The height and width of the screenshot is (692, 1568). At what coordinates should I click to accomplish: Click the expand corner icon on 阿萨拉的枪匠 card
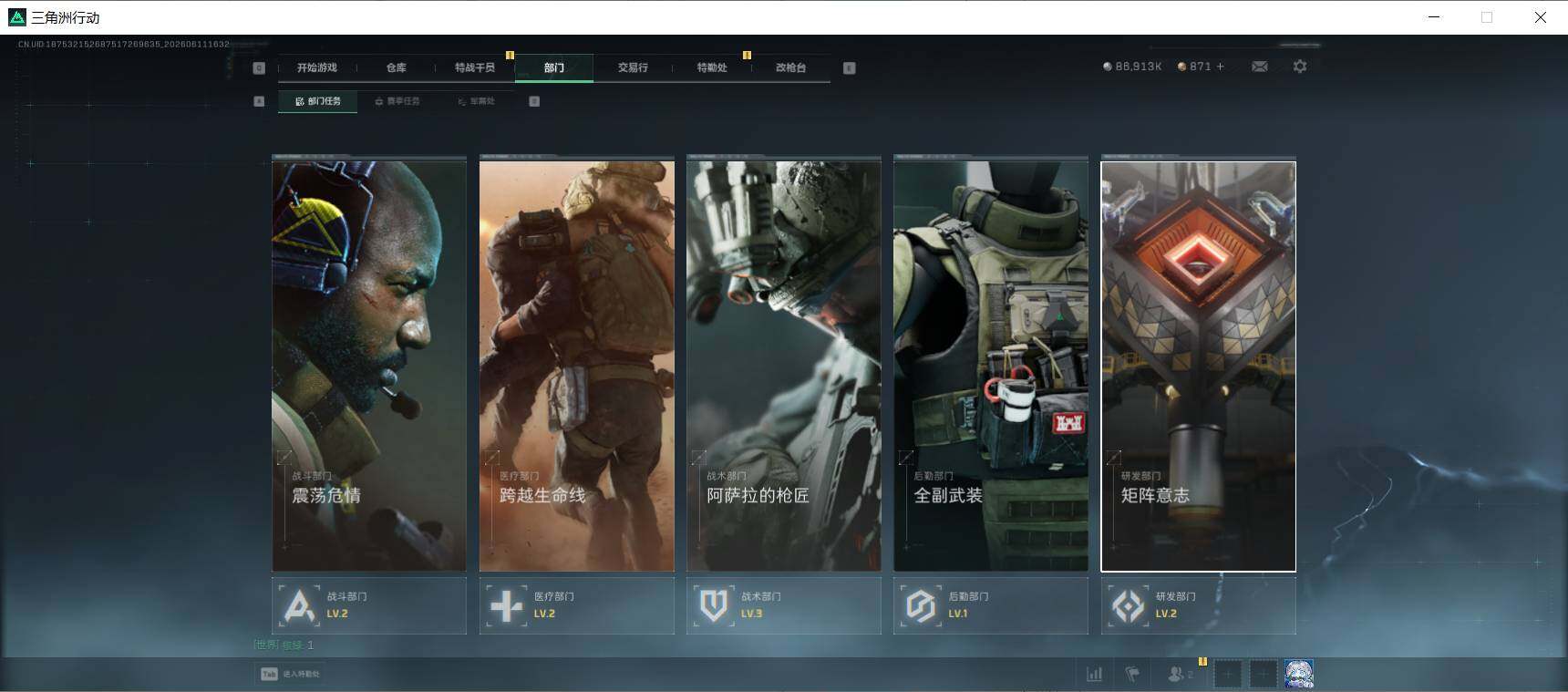pos(699,458)
